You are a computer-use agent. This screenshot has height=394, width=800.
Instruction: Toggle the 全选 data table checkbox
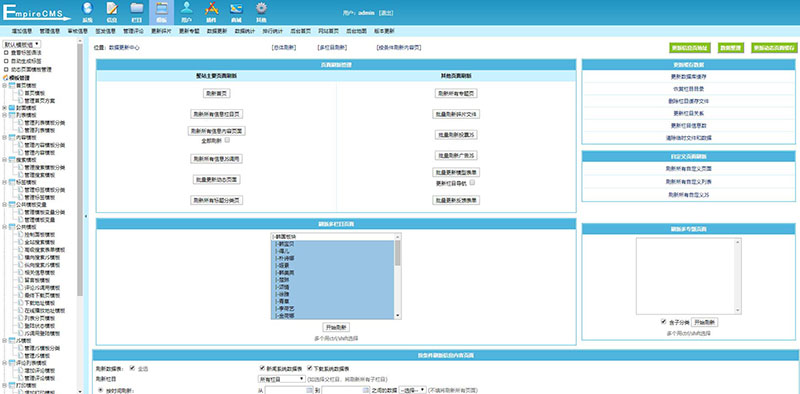click(133, 368)
